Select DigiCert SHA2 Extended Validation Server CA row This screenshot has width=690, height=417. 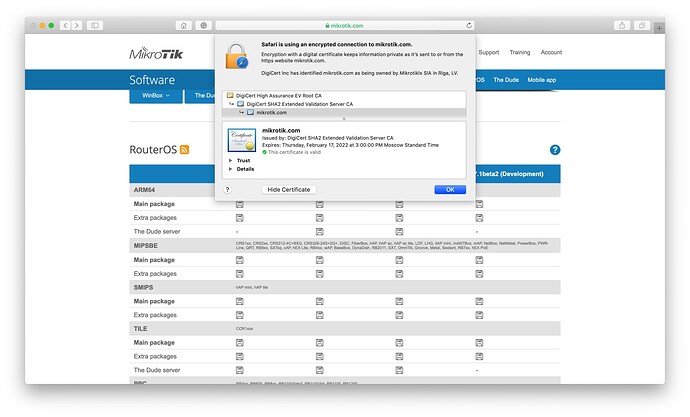[344, 104]
